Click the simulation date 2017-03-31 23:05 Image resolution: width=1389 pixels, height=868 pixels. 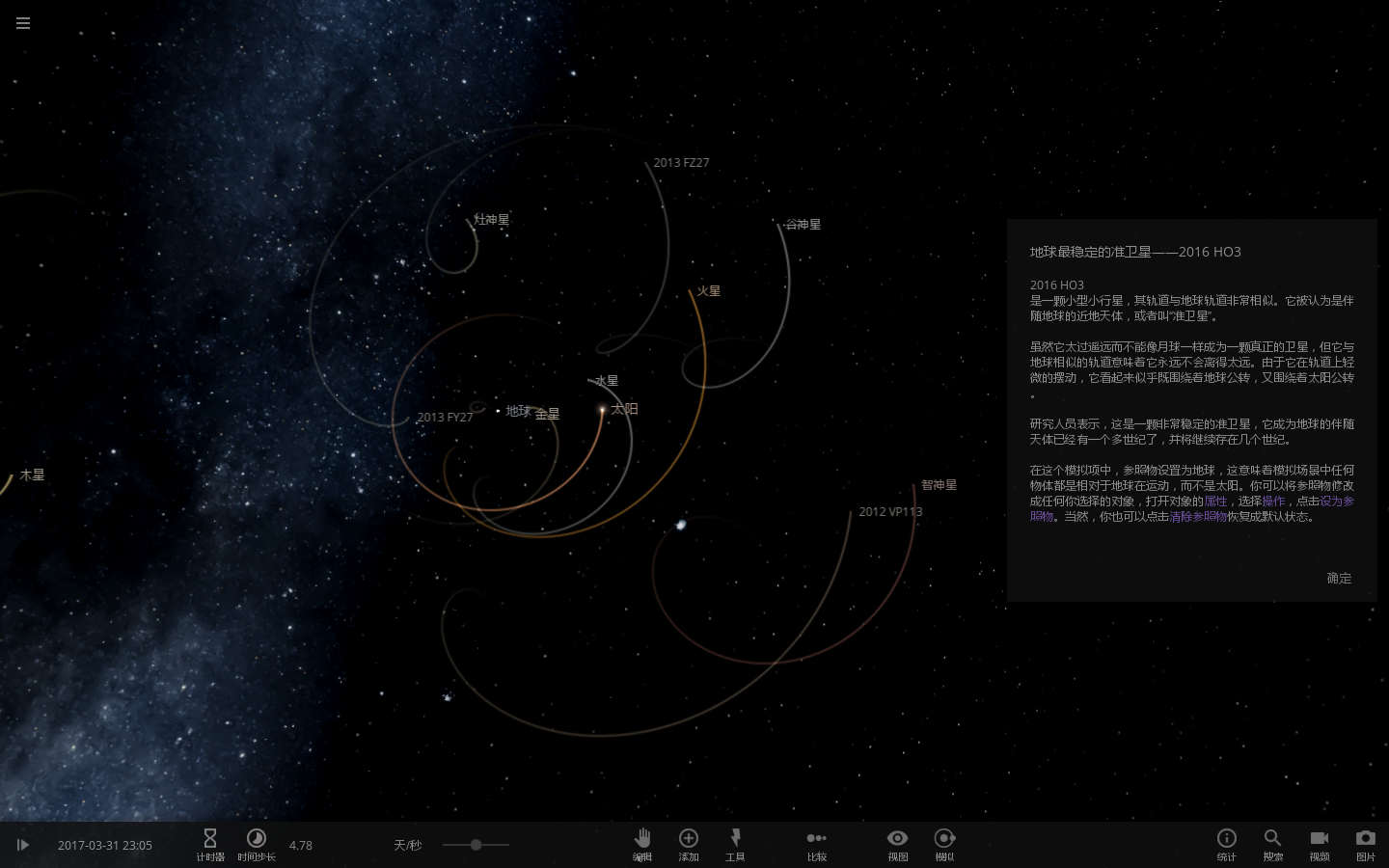(105, 846)
